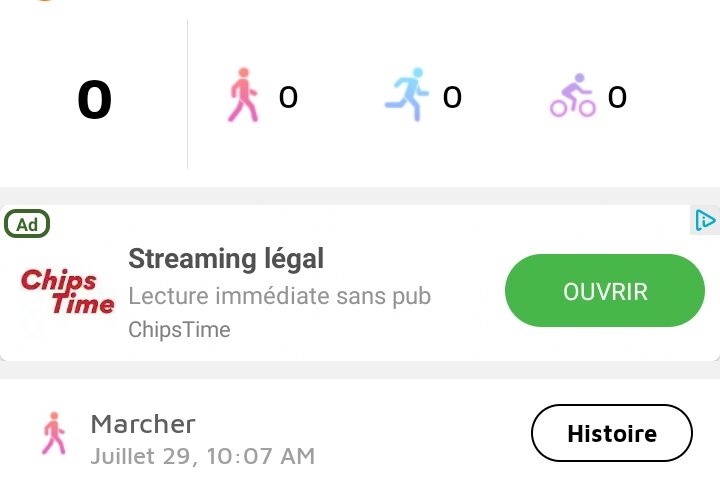Click the green Ad badge
The height and width of the screenshot is (480, 720).
27,224
